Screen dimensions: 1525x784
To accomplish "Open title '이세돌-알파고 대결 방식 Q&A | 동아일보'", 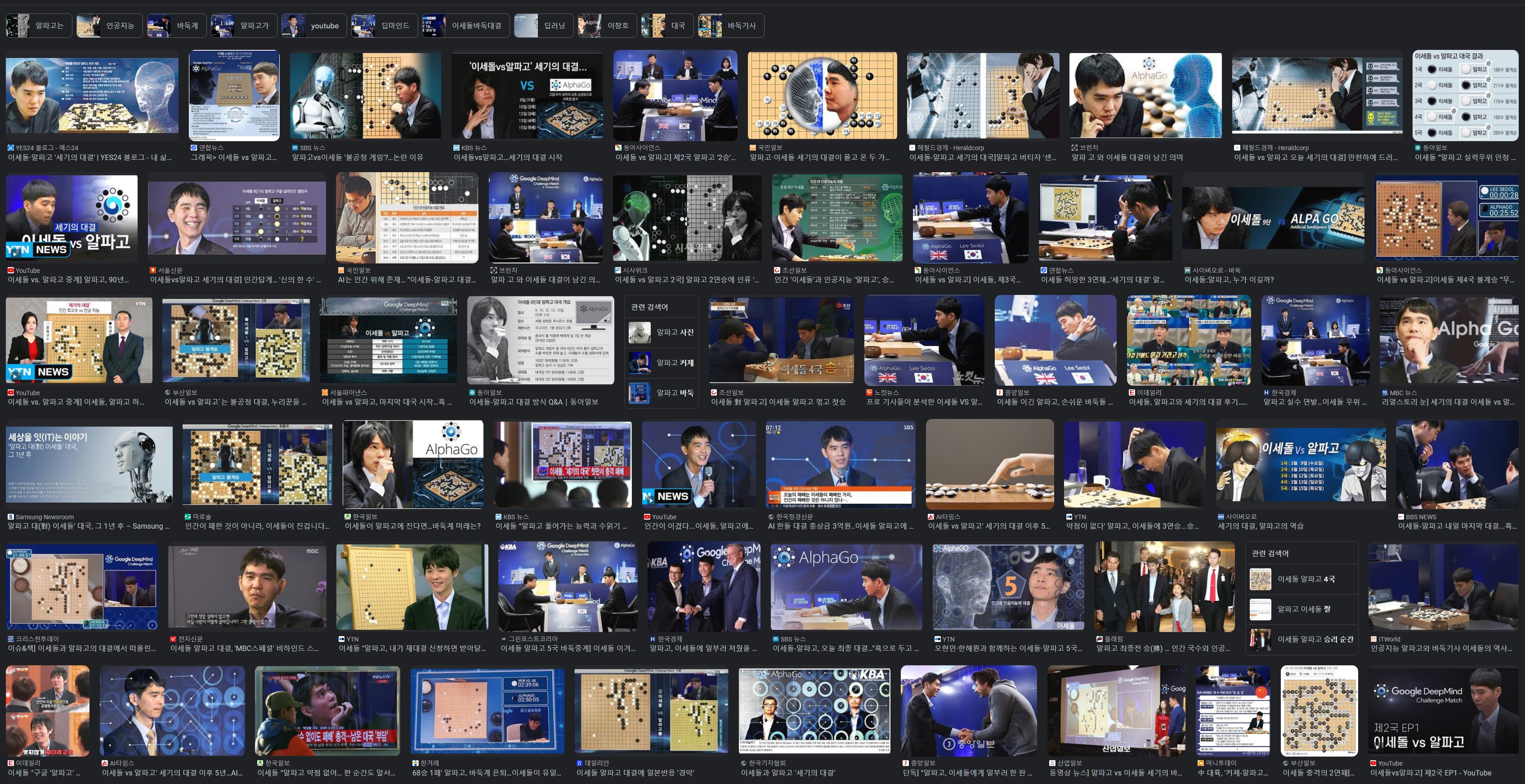I will [534, 402].
